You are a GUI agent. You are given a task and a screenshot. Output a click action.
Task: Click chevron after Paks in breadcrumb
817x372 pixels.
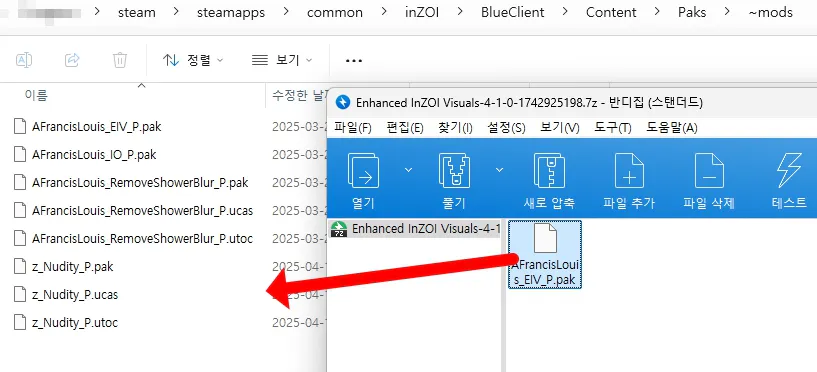click(x=727, y=12)
